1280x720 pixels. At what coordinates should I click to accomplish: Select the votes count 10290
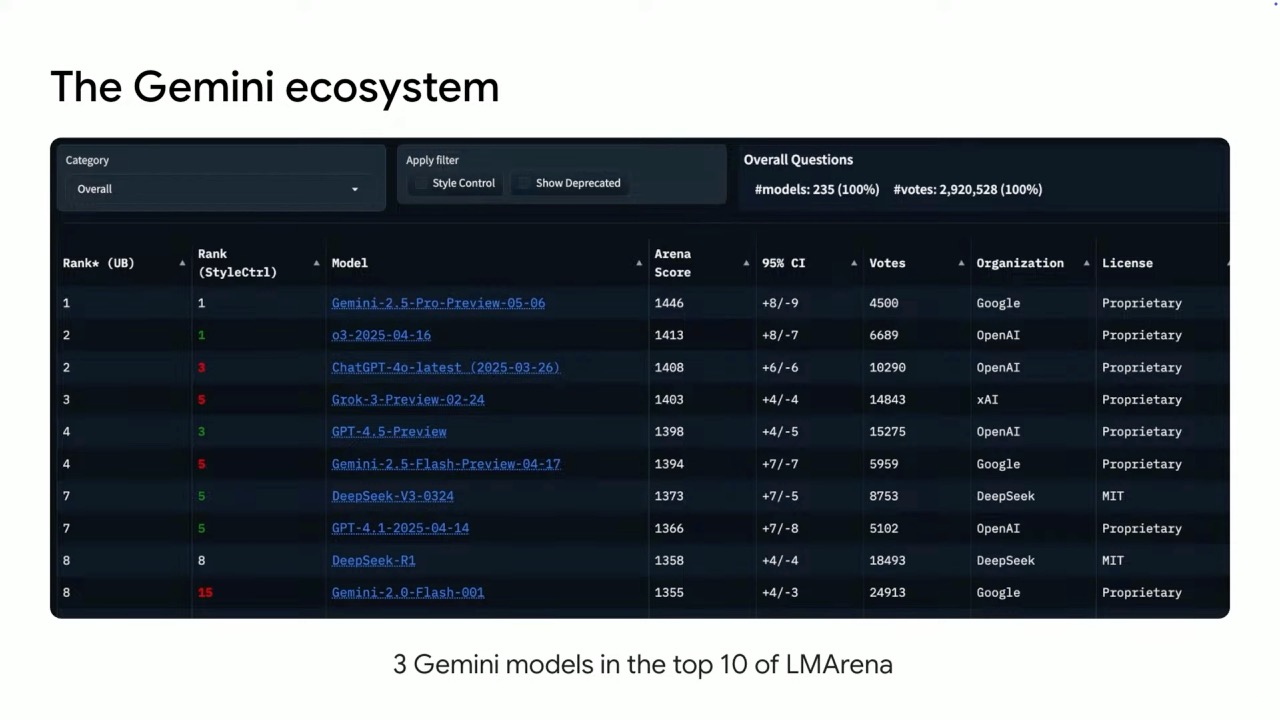(887, 367)
